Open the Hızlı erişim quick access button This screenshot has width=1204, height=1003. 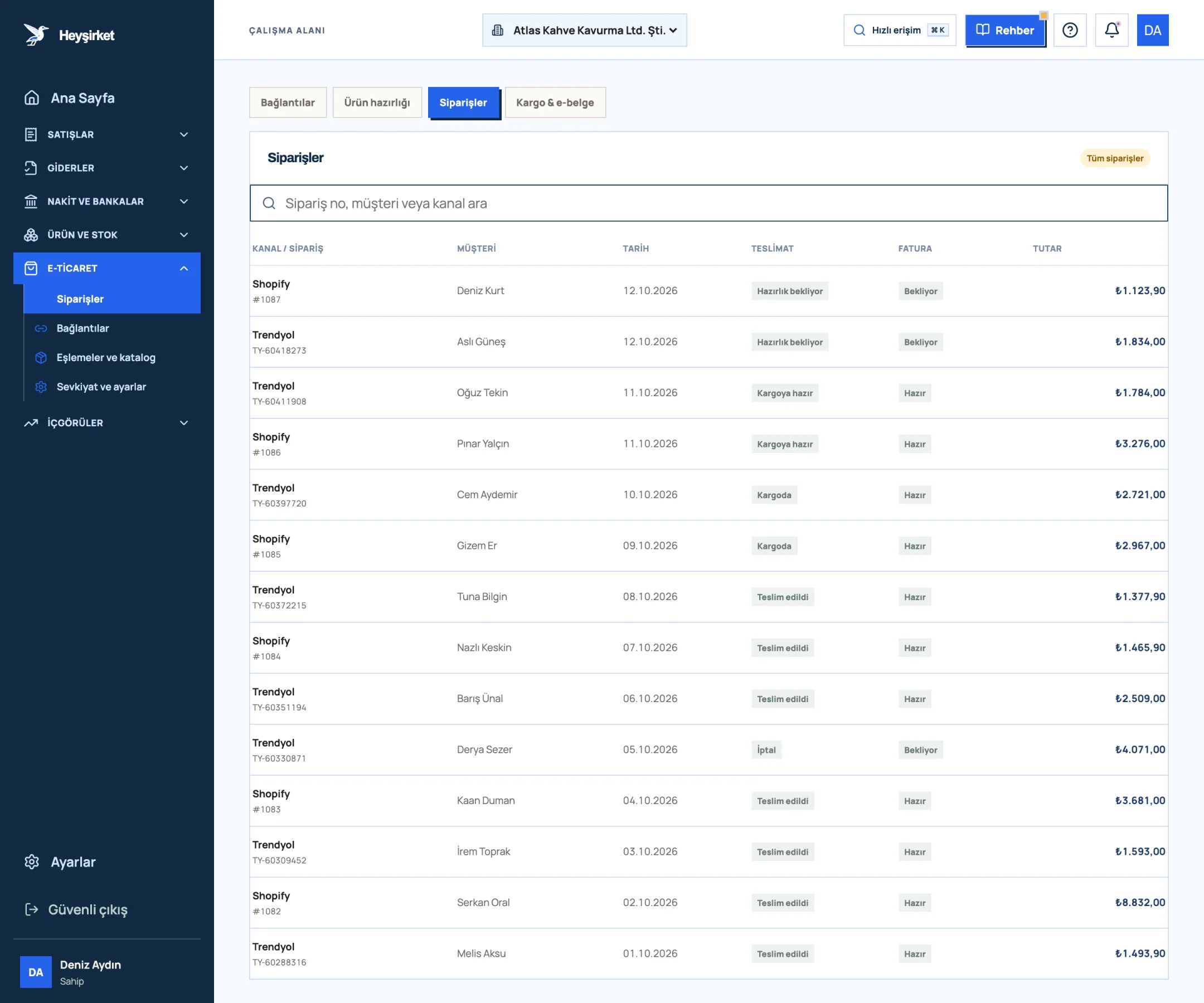[900, 31]
